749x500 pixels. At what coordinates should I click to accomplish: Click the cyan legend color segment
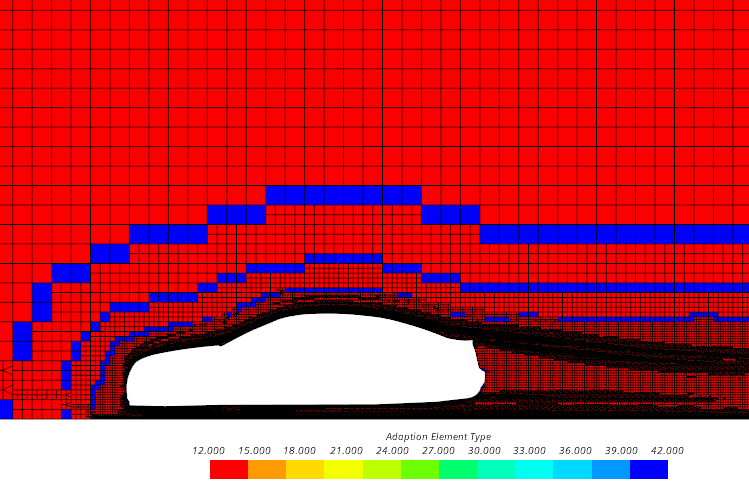[x=534, y=469]
